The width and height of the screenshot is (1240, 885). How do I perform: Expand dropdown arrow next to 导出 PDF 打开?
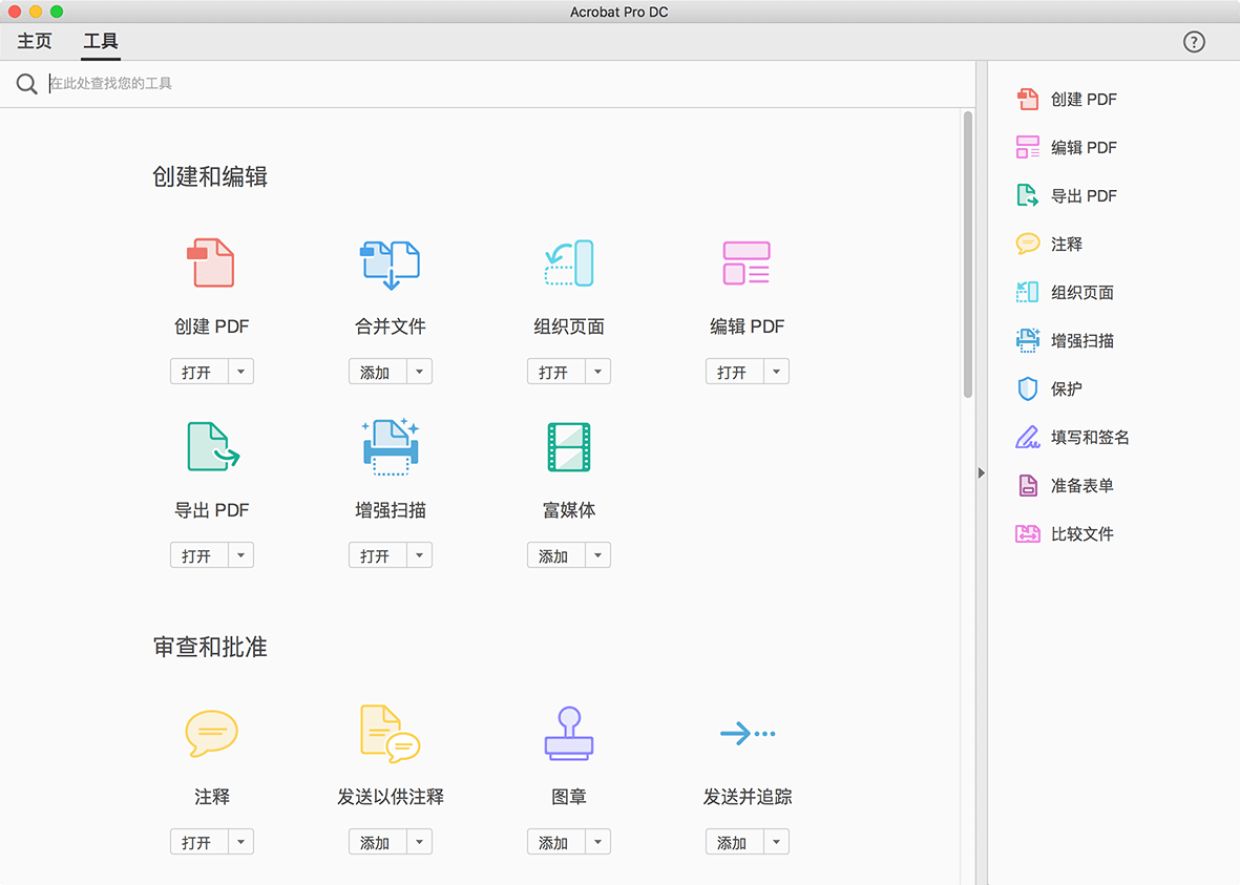point(241,555)
